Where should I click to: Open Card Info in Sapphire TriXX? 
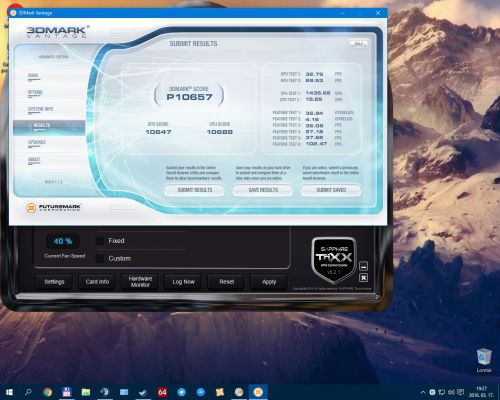tap(97, 282)
